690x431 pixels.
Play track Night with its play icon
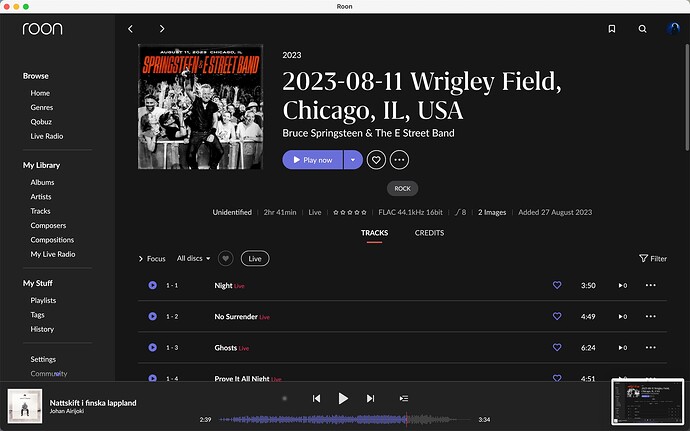[153, 285]
